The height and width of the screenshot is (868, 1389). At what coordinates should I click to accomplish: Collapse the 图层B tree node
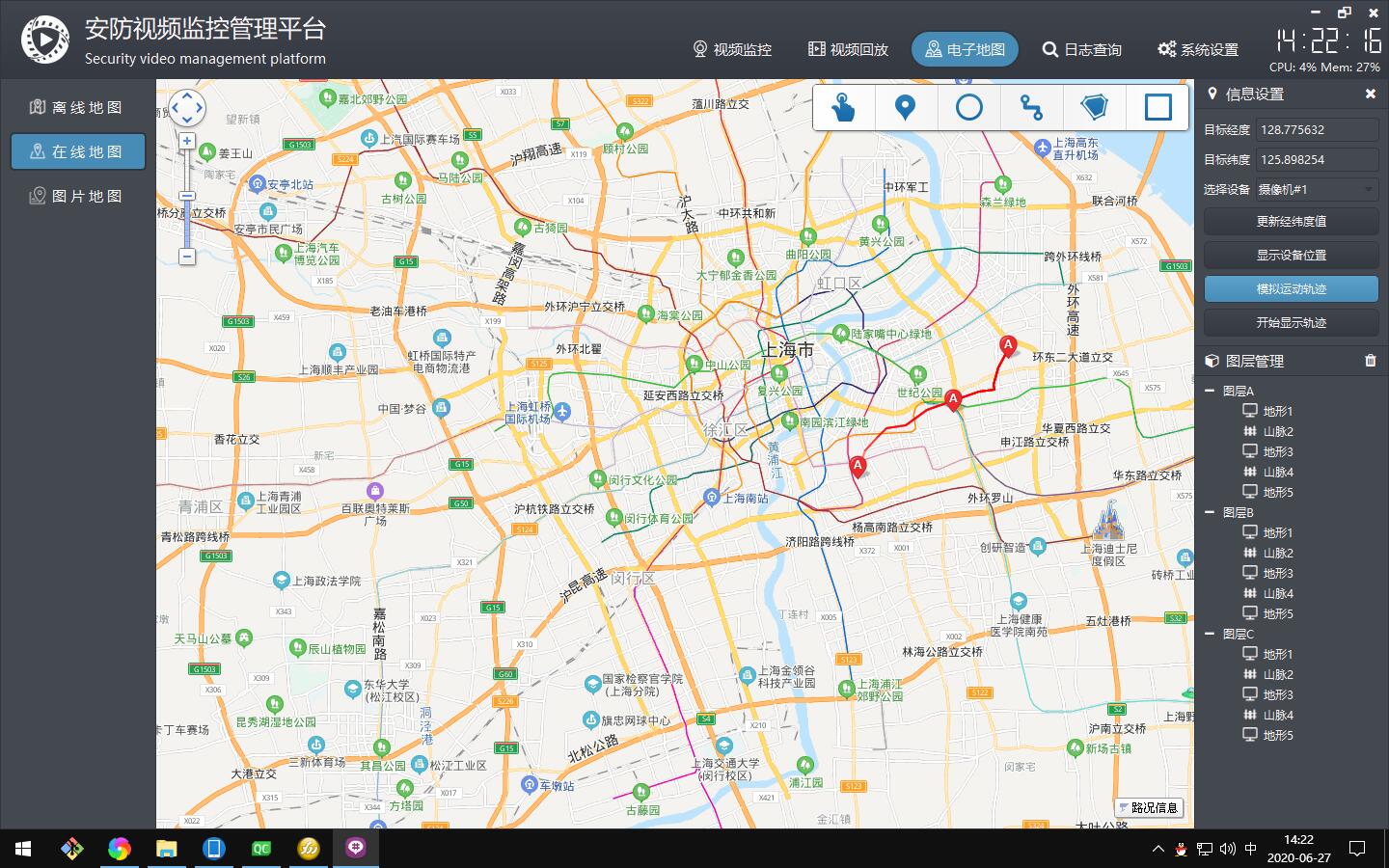click(x=1210, y=512)
